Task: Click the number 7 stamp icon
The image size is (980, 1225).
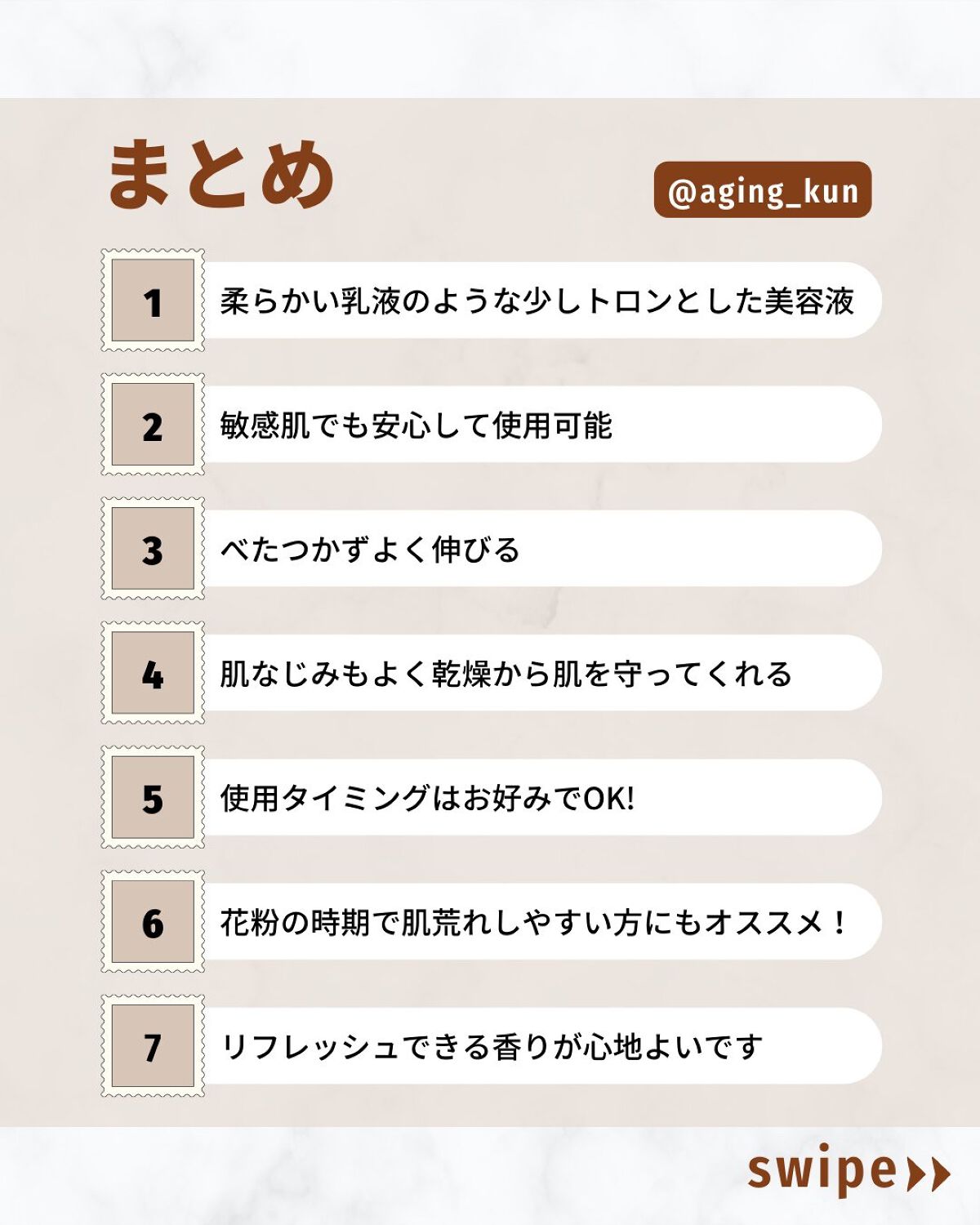Action: pos(153,1046)
